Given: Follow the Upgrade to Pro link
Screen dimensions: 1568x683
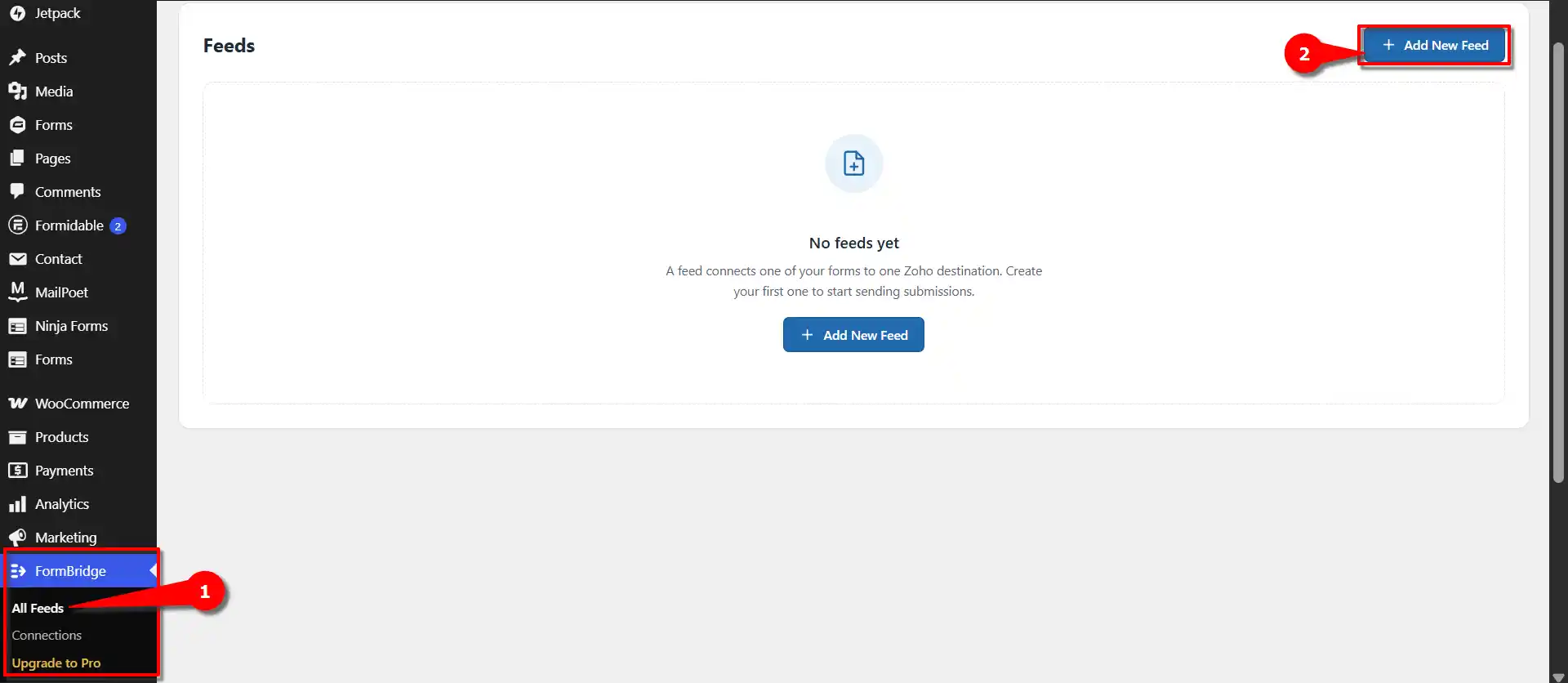Looking at the screenshot, I should 56,663.
